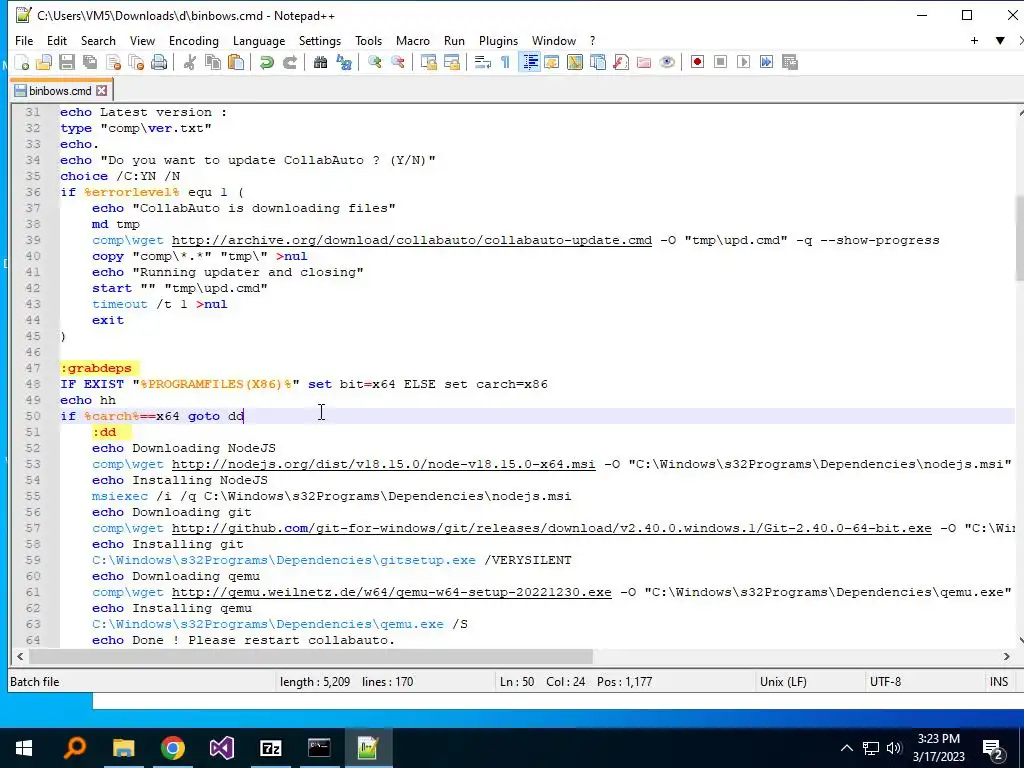
Task: Toggle file monitoring eye icon
Action: [x=667, y=62]
